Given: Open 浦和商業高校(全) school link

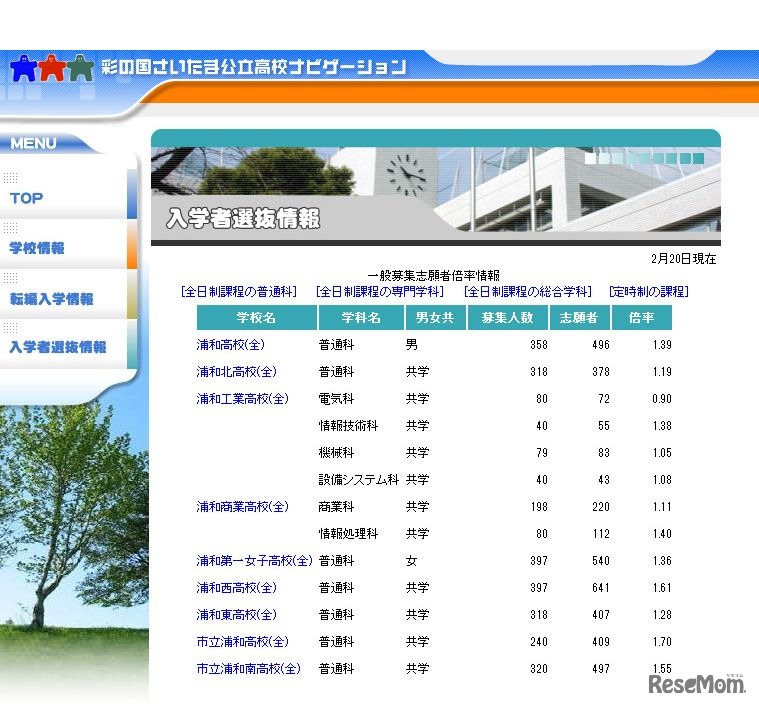Looking at the screenshot, I should tap(242, 507).
